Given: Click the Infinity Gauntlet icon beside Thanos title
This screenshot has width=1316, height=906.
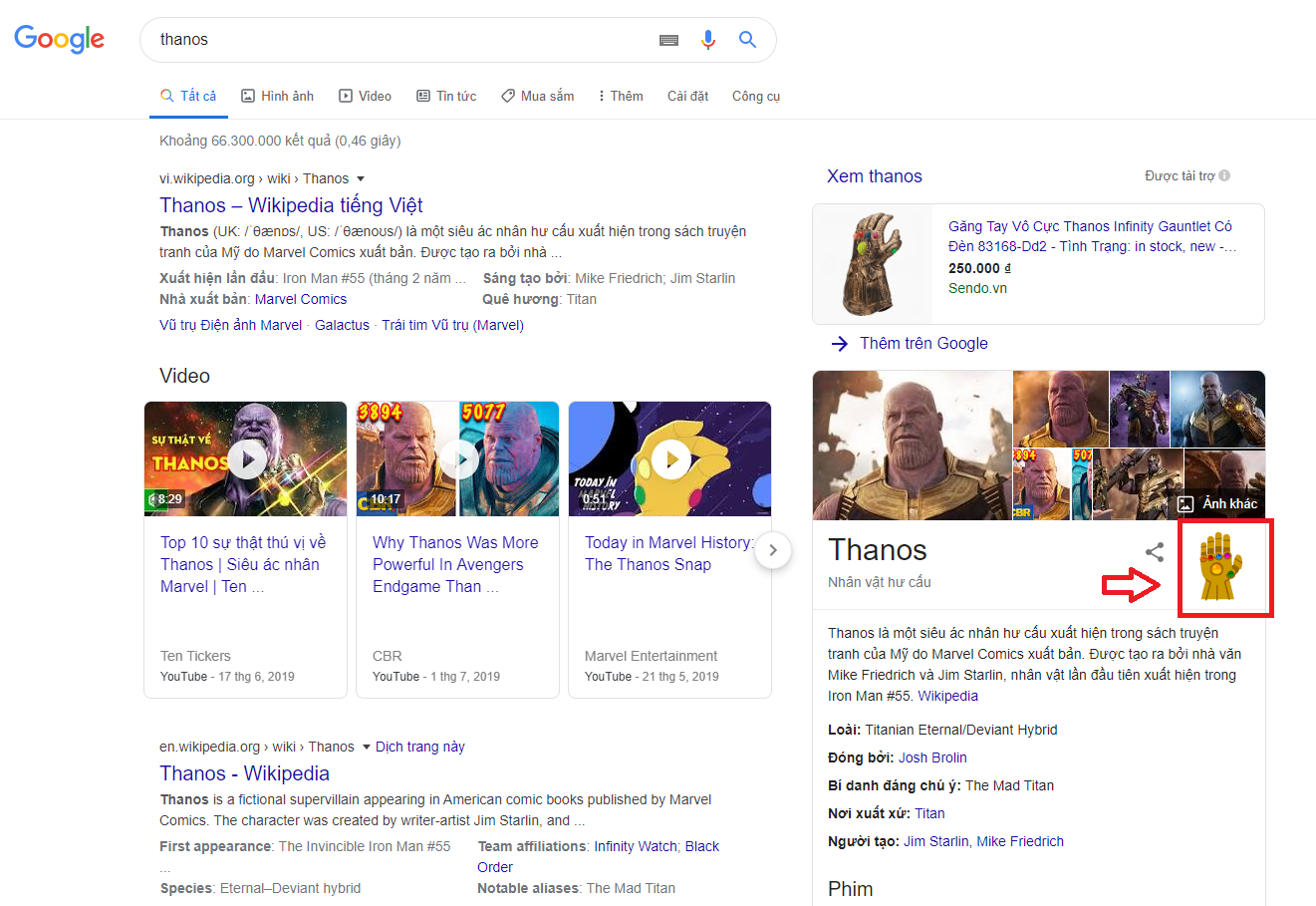Looking at the screenshot, I should tap(1221, 565).
